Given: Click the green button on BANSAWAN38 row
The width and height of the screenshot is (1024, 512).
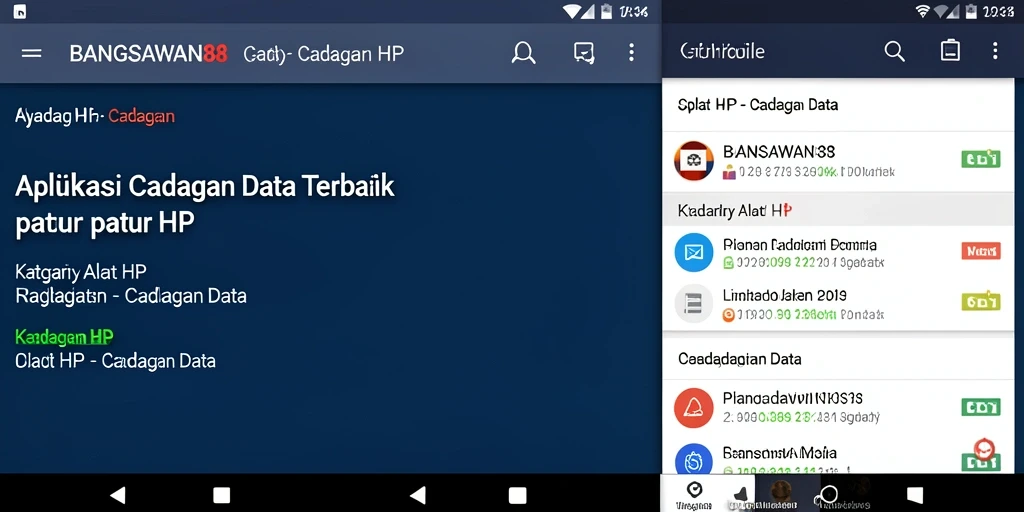Looking at the screenshot, I should click(981, 159).
